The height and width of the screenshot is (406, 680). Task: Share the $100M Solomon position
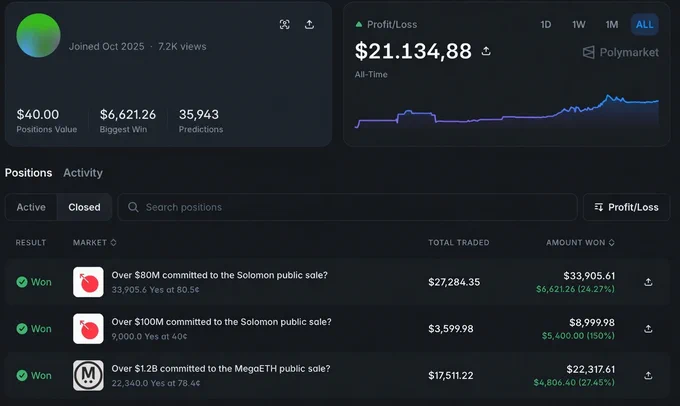tap(648, 329)
